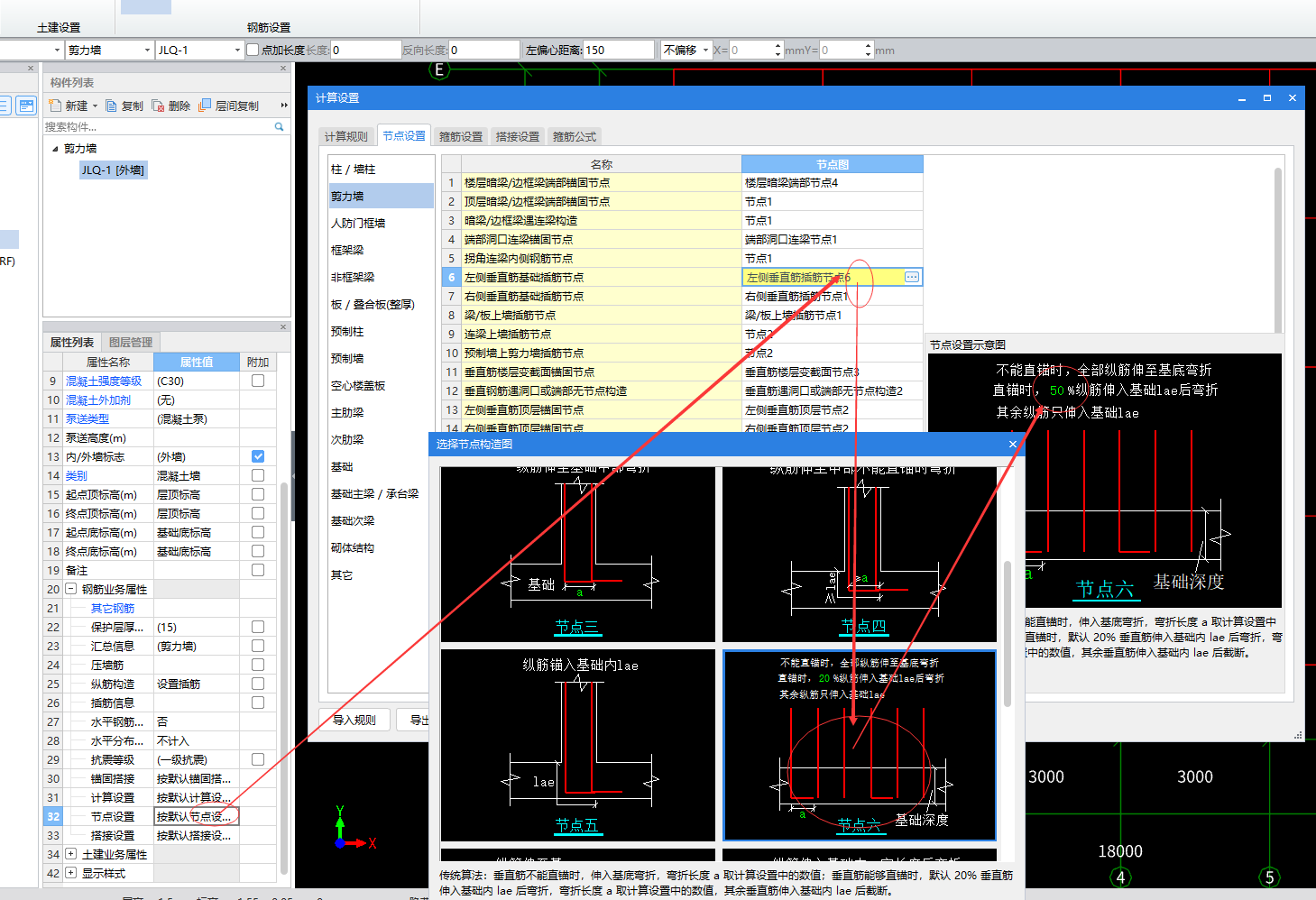Expand the 土建业务属性 group

(x=70, y=854)
